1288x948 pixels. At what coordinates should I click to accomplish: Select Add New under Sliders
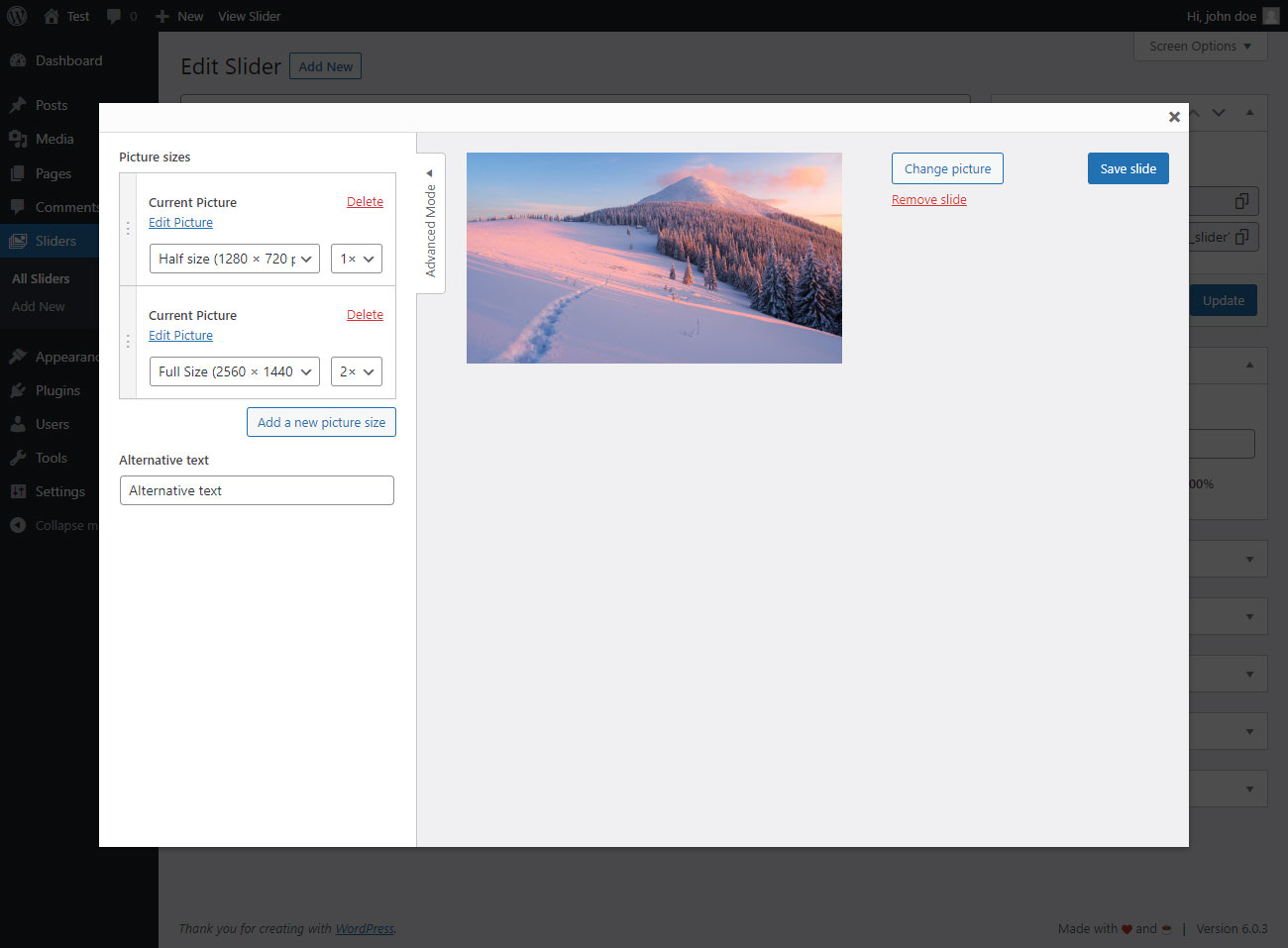38,306
